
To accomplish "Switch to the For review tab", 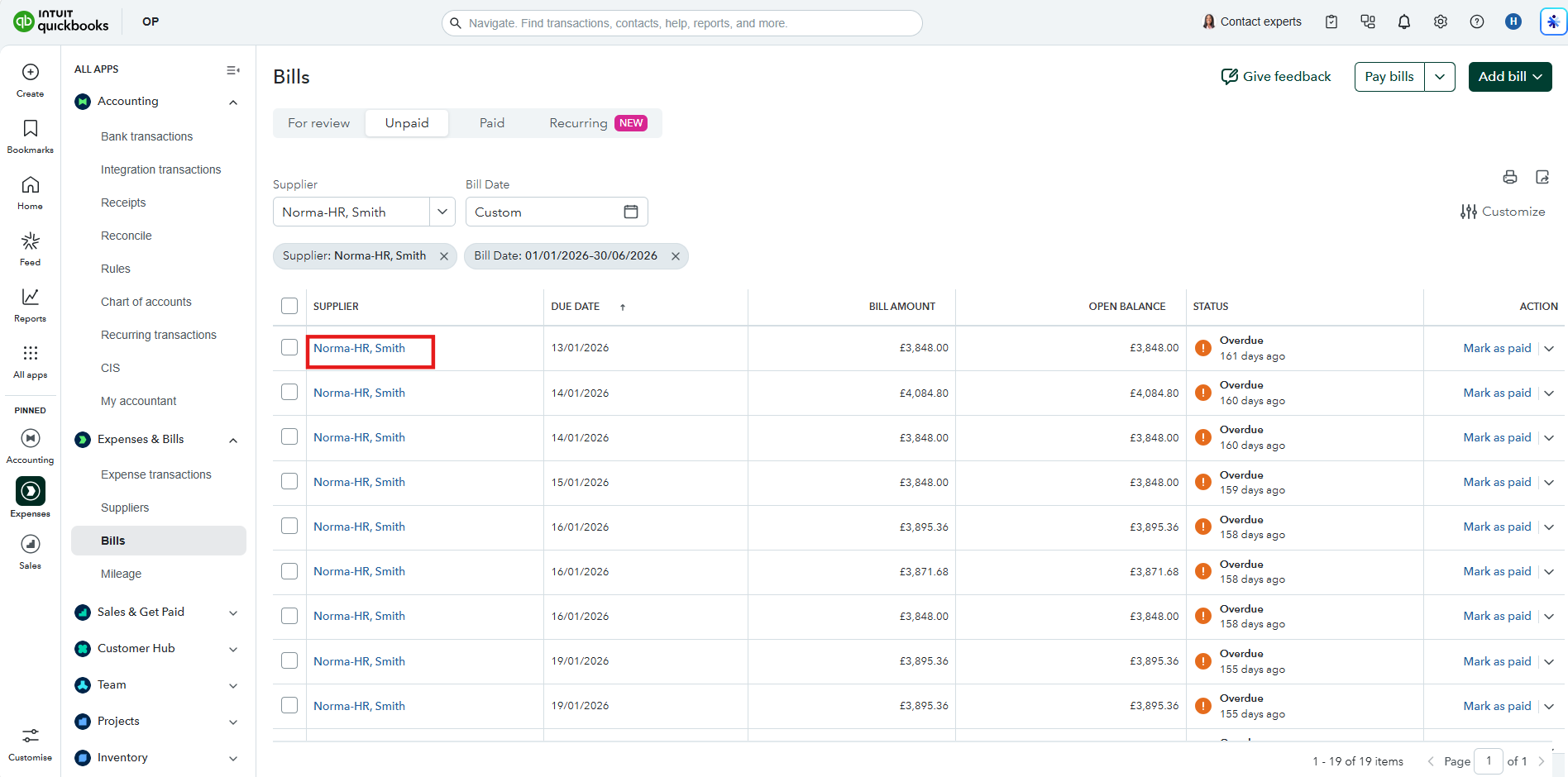I will pos(318,123).
